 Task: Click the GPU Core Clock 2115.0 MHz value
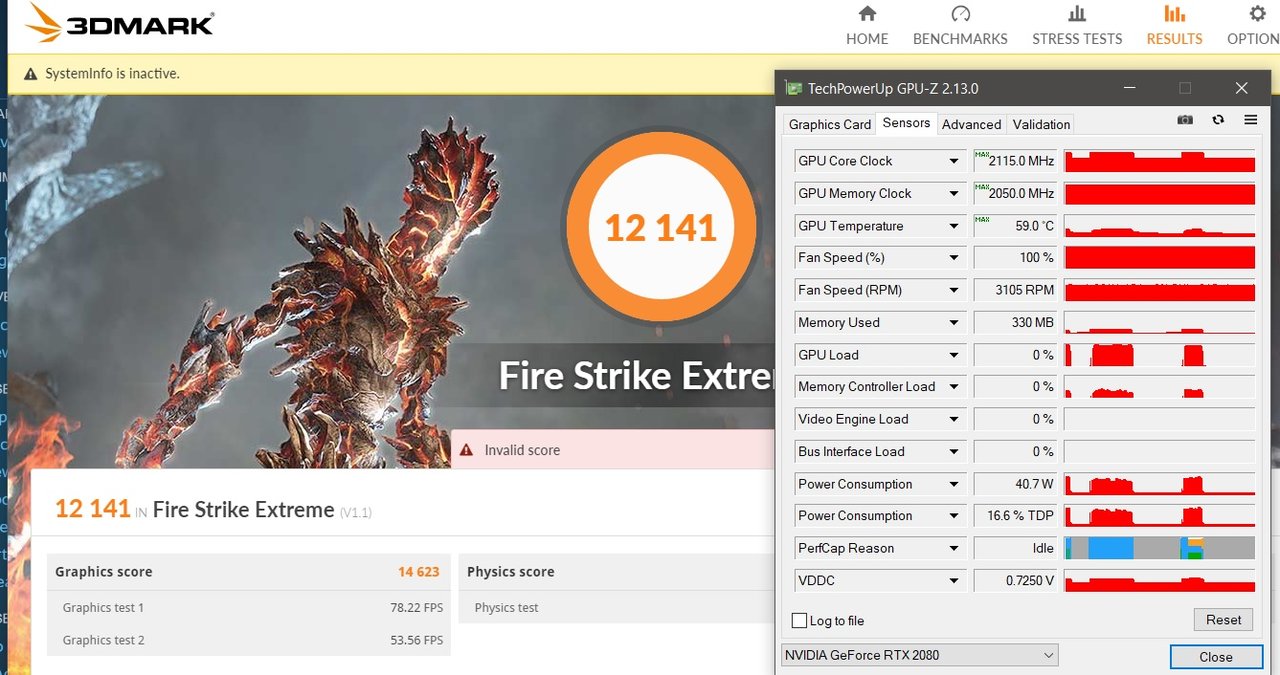click(x=1015, y=161)
